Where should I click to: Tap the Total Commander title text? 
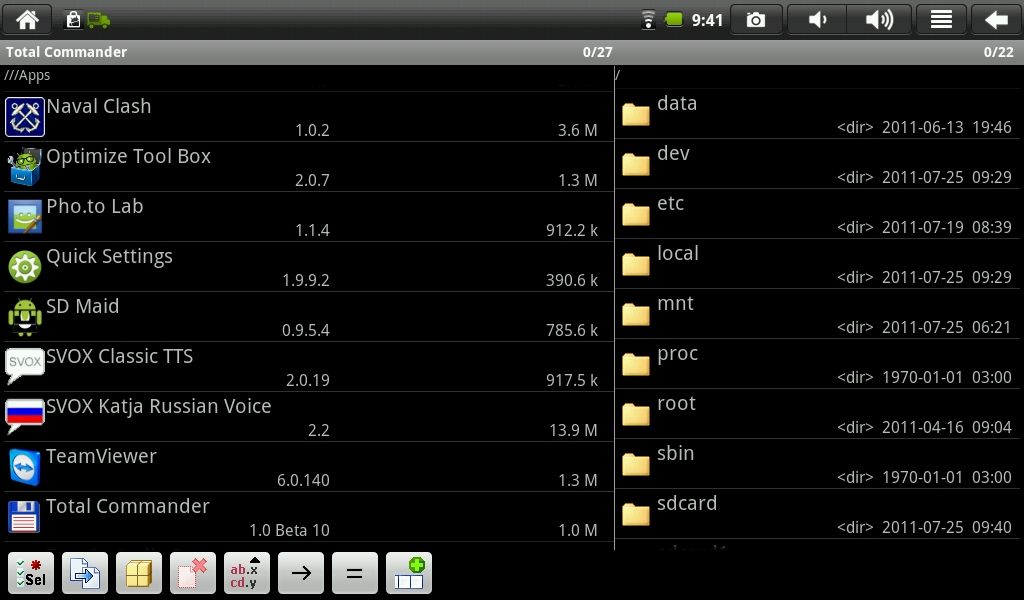[x=66, y=52]
